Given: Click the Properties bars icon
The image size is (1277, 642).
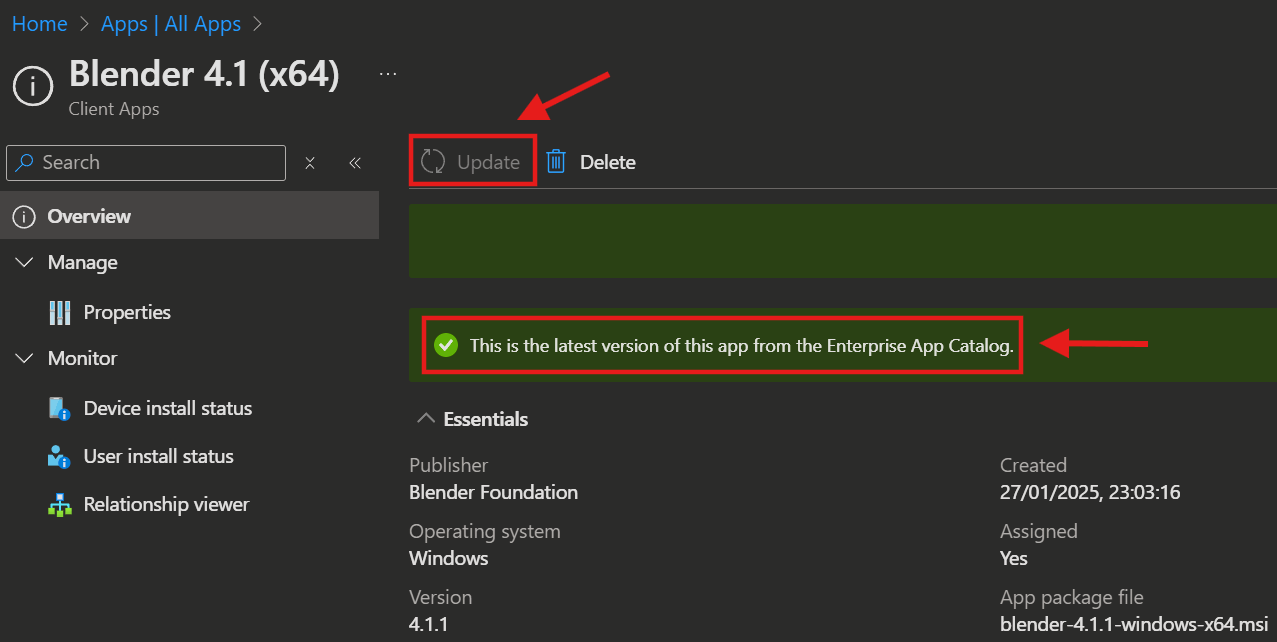Looking at the screenshot, I should pos(60,312).
